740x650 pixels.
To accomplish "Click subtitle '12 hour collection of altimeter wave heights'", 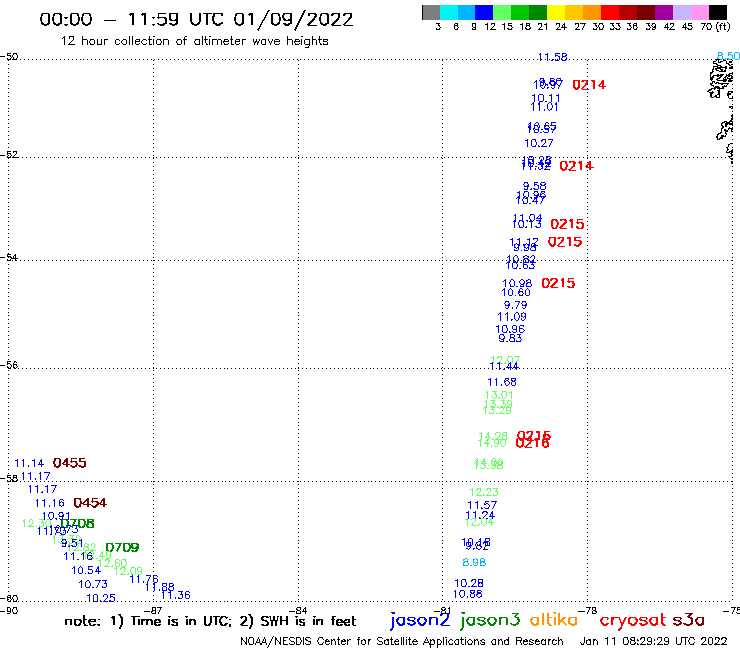I will (x=194, y=41).
